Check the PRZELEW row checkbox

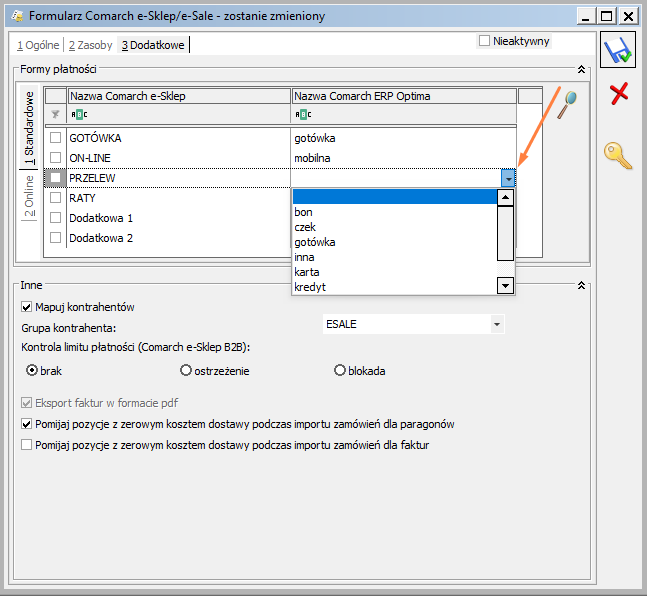pyautogui.click(x=55, y=177)
